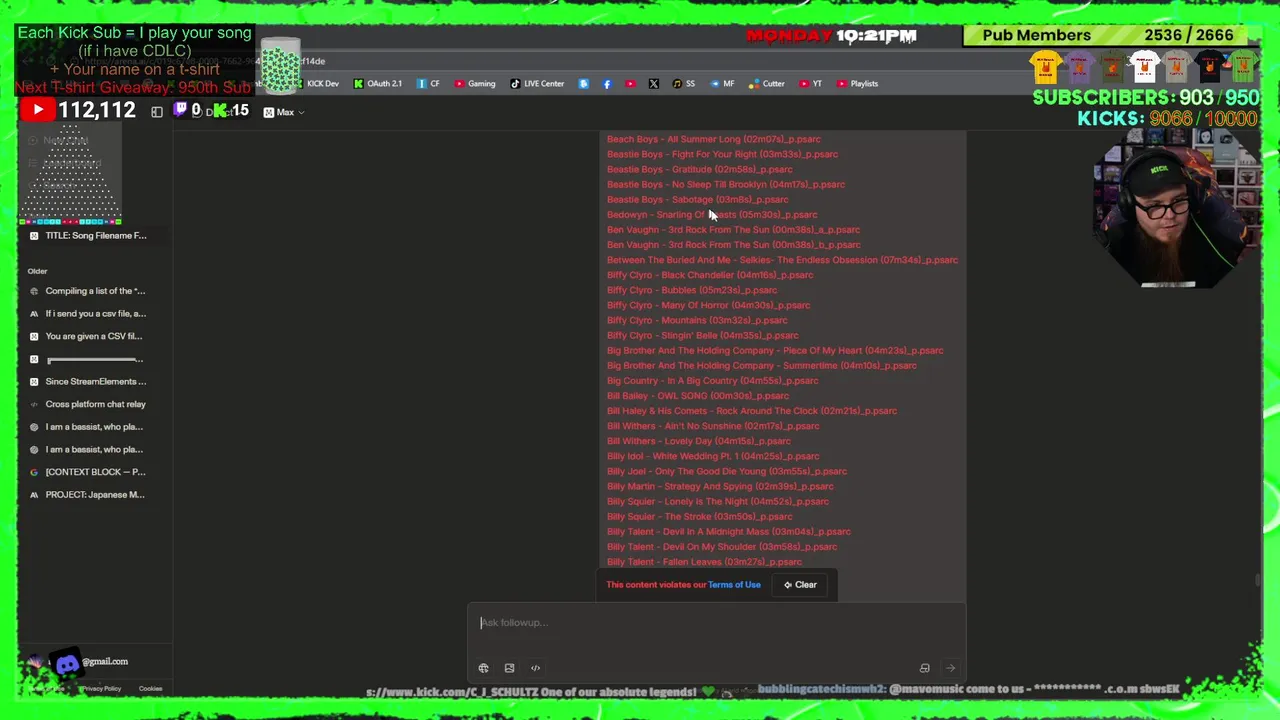Image resolution: width=1280 pixels, height=720 pixels.
Task: Click the Ask followup input field
Action: 717,623
